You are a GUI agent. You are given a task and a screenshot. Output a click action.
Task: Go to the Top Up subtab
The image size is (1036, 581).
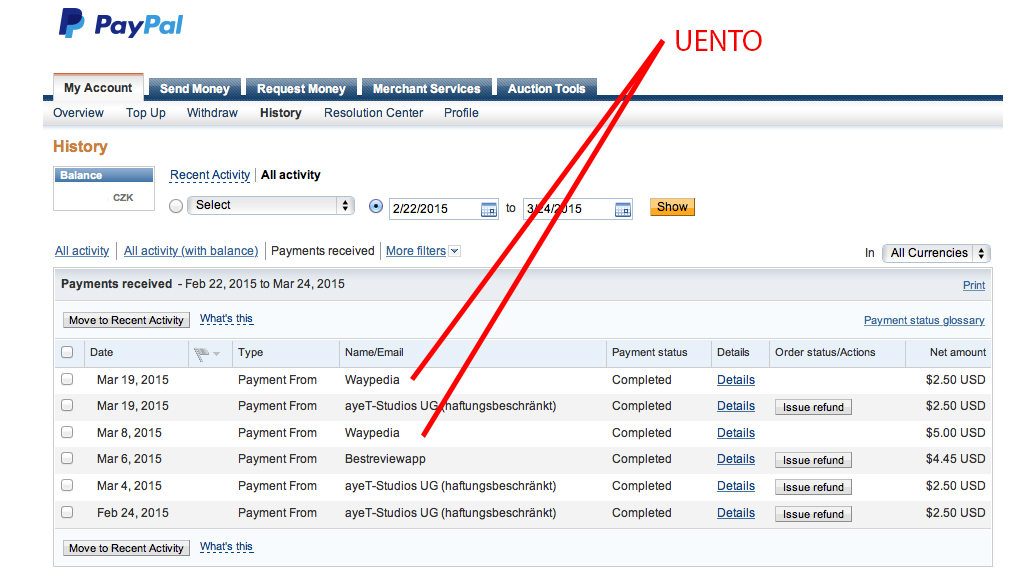pos(146,113)
